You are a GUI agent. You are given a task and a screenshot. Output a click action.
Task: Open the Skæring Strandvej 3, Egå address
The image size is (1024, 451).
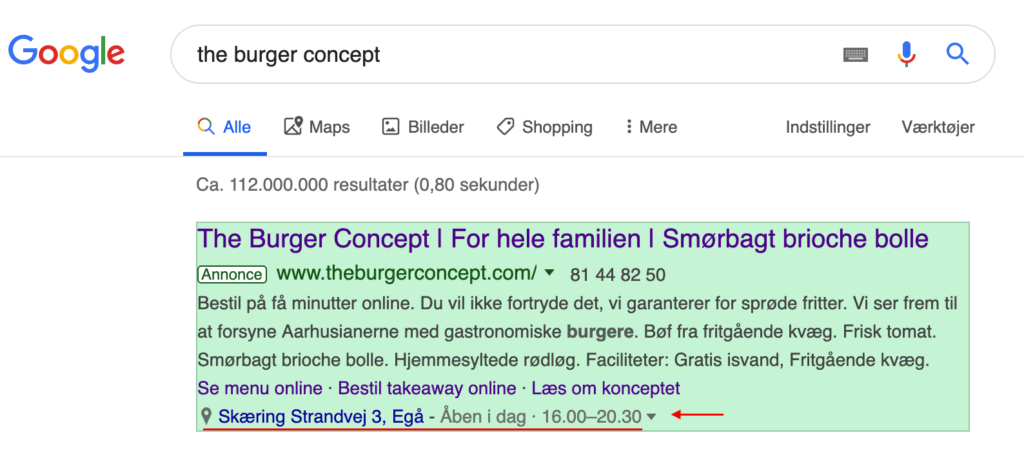click(321, 416)
